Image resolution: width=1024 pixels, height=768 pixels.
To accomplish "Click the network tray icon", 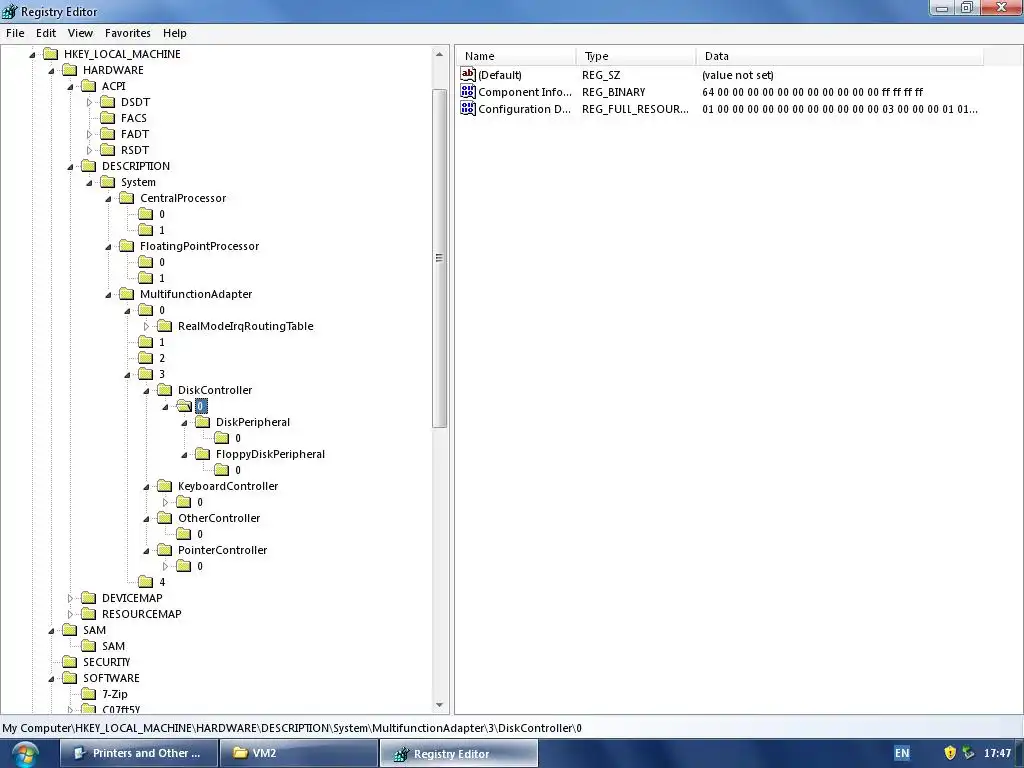I will tap(968, 753).
